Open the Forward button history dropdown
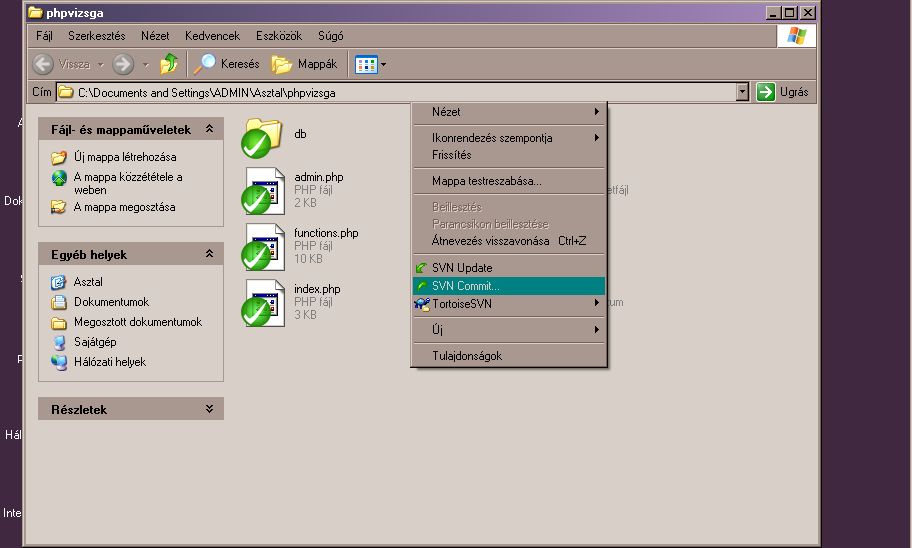This screenshot has height=548, width=912. (x=146, y=65)
